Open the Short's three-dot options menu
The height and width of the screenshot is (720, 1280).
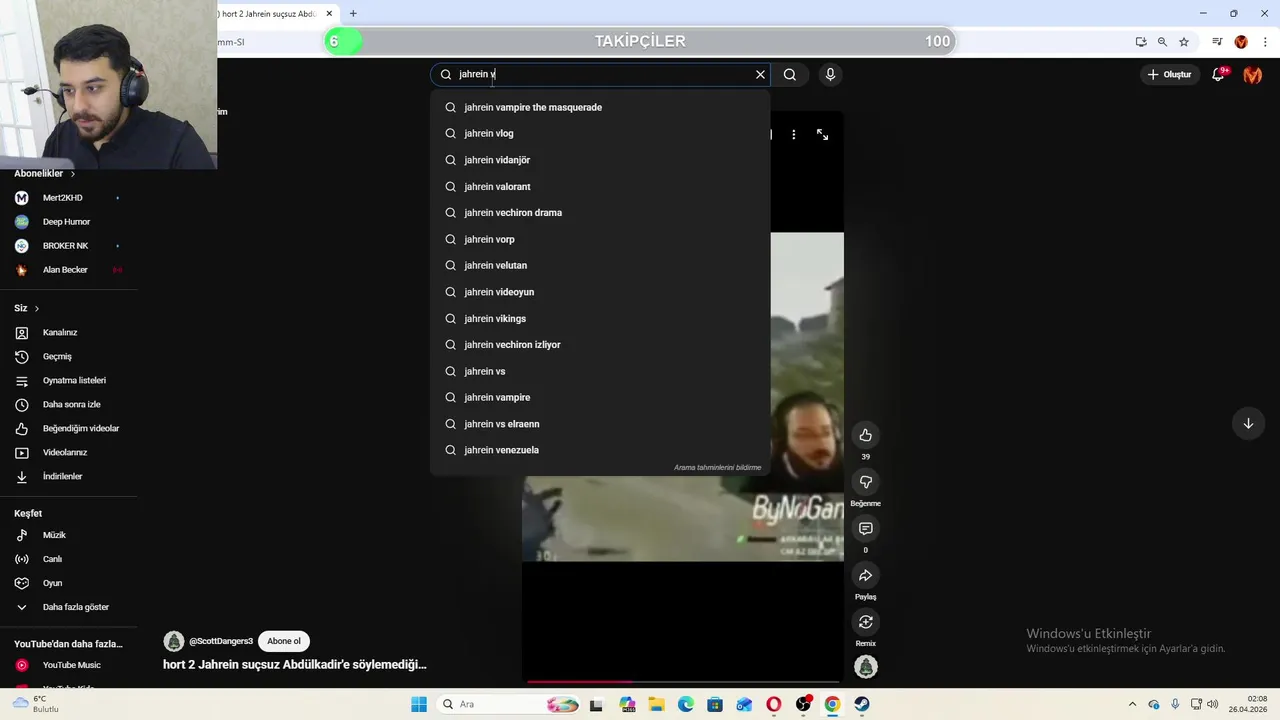pyautogui.click(x=794, y=134)
